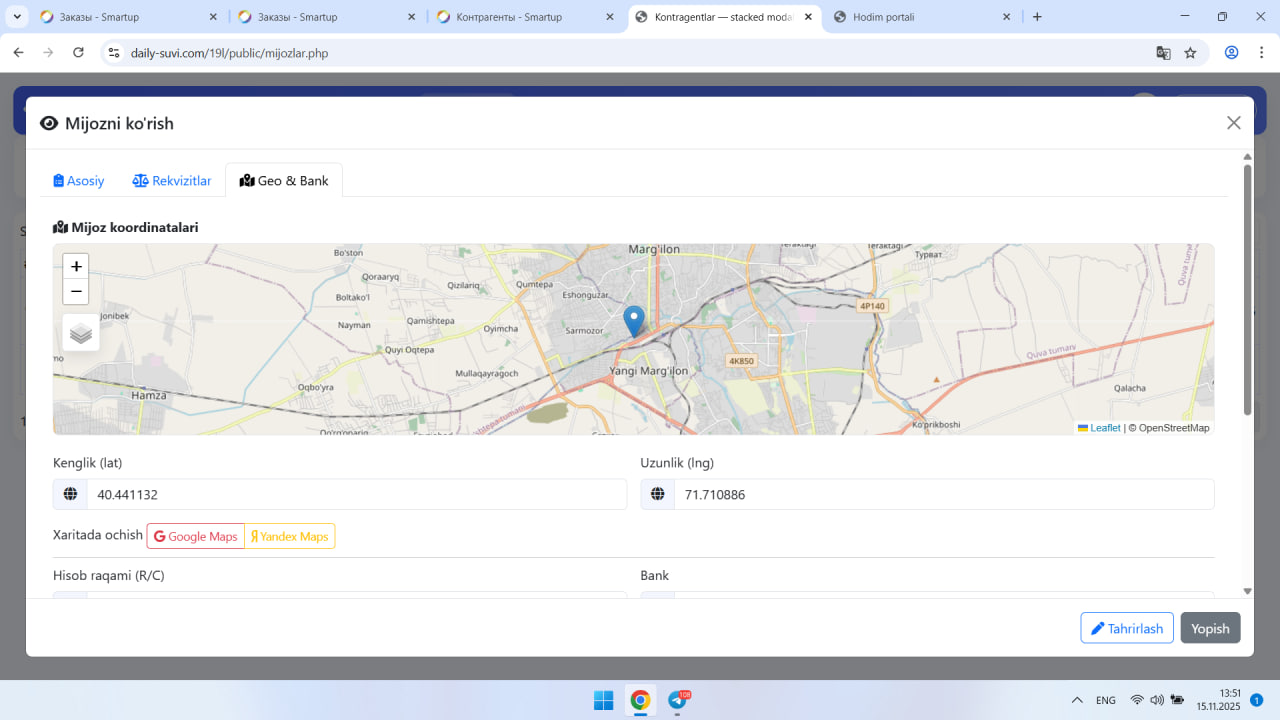Click the Kenglik (lat) input field
This screenshot has width=1280, height=720.
point(356,495)
